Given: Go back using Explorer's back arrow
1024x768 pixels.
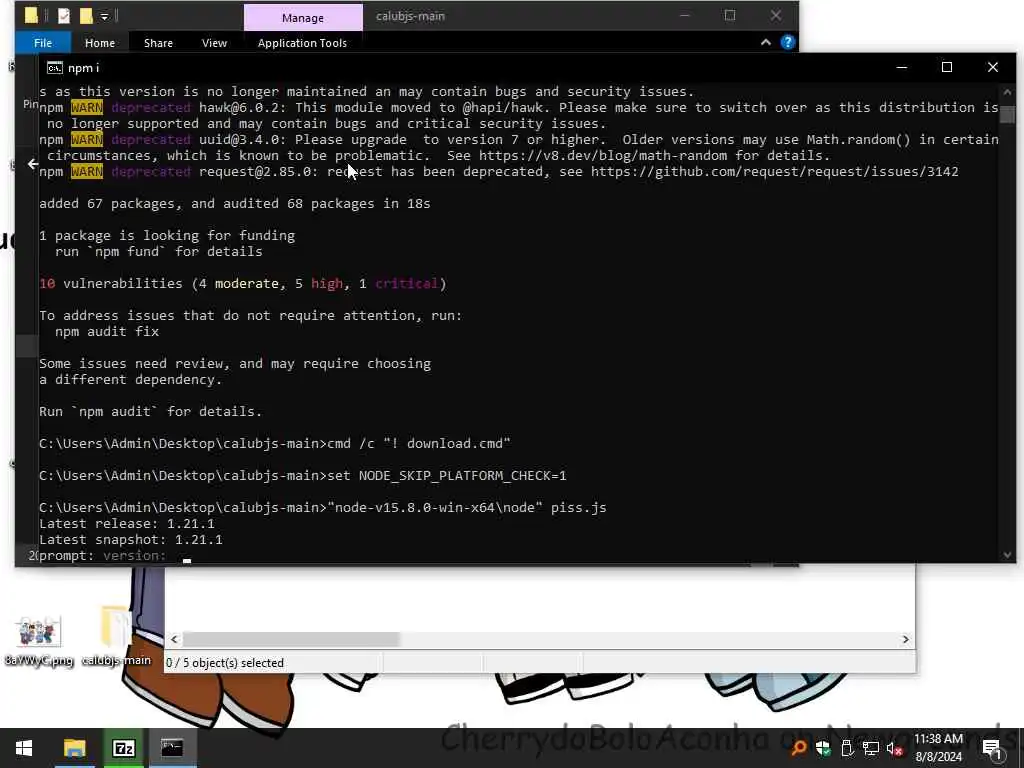Looking at the screenshot, I should click(x=33, y=164).
